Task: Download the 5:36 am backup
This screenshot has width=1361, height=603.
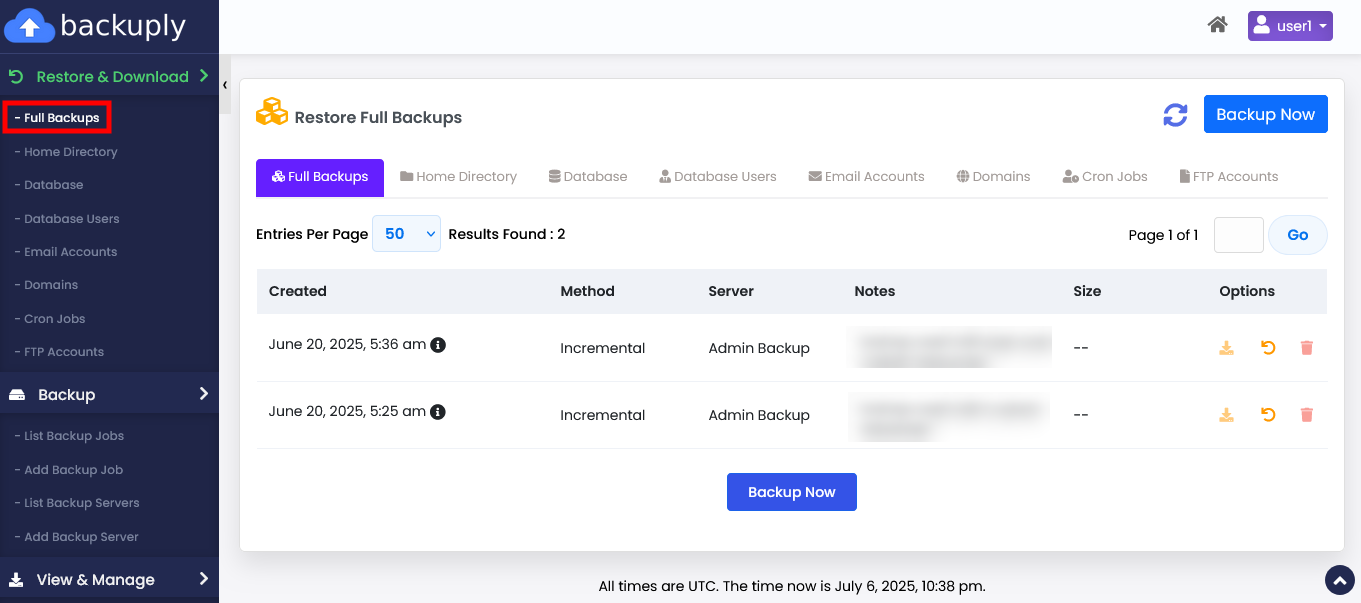Action: (1226, 348)
